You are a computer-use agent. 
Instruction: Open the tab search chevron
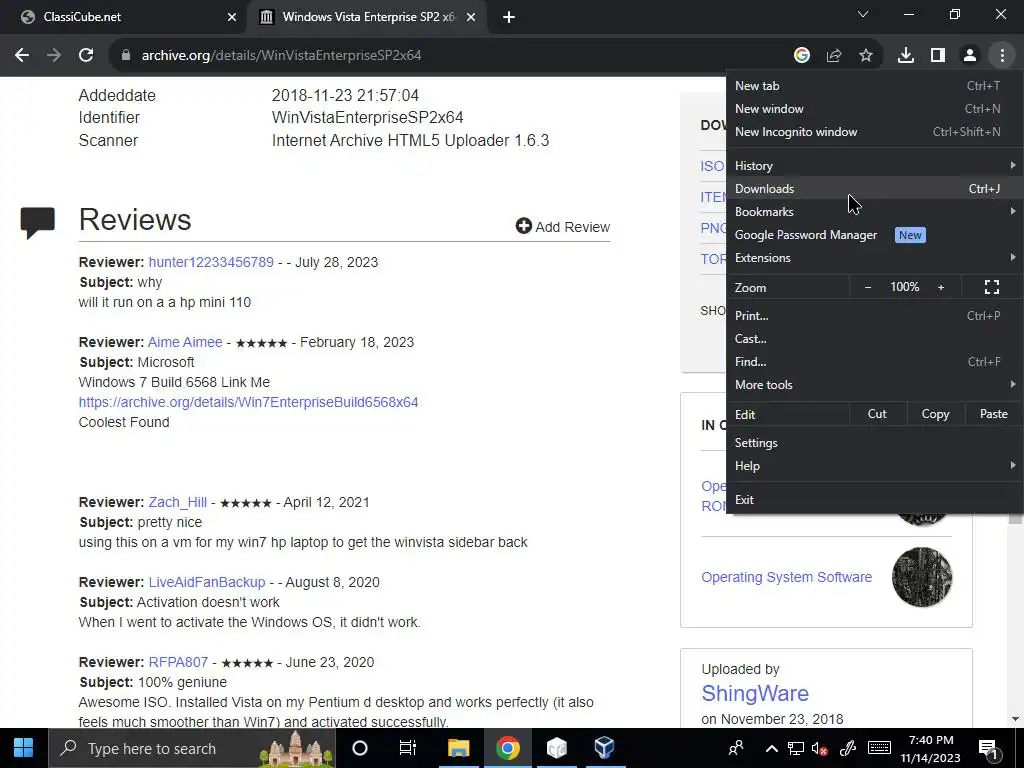click(x=863, y=14)
